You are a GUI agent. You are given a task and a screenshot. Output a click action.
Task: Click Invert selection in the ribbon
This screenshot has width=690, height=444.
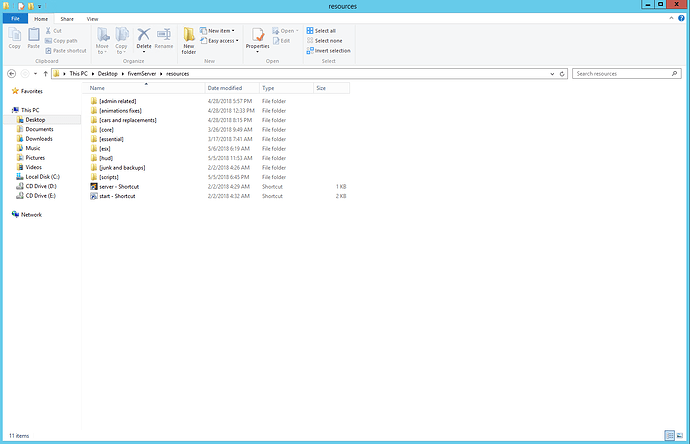329,51
